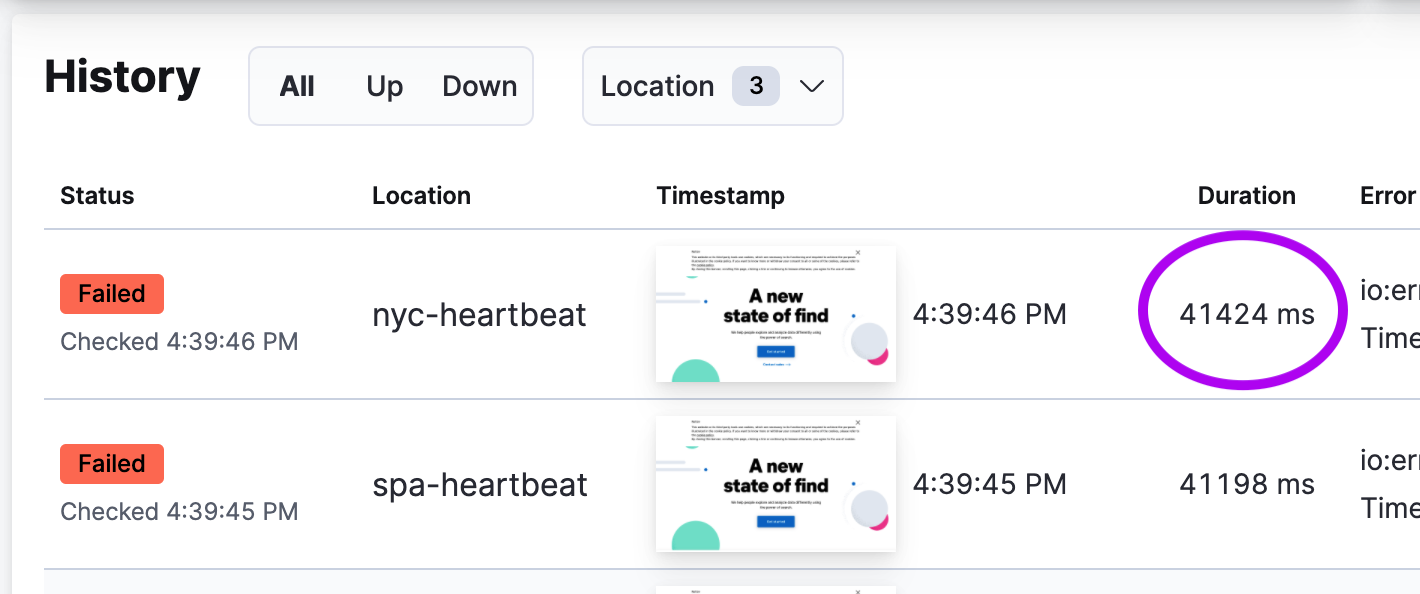Image resolution: width=1420 pixels, height=594 pixels.
Task: Click the io error message for nyc-heartbeat
Action: coord(1394,290)
